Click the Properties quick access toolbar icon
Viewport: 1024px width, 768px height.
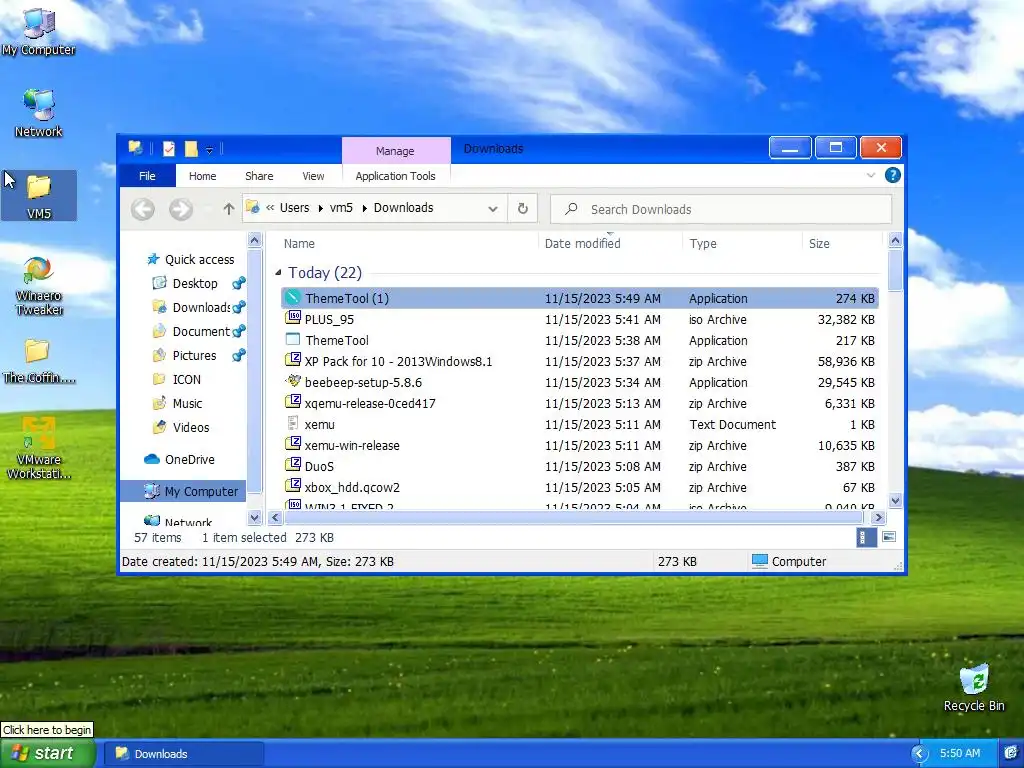168,149
